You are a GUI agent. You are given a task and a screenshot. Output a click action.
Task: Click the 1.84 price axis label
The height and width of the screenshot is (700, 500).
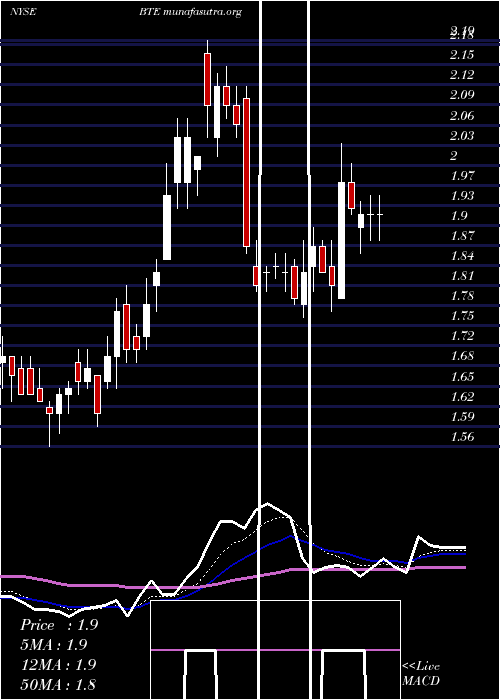point(462,256)
